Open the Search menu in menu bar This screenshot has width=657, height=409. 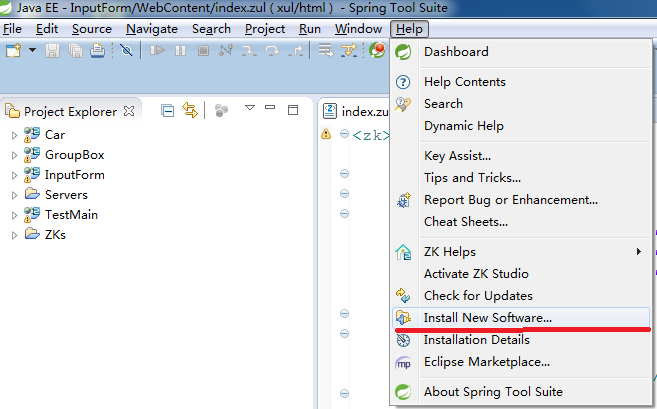[x=211, y=29]
